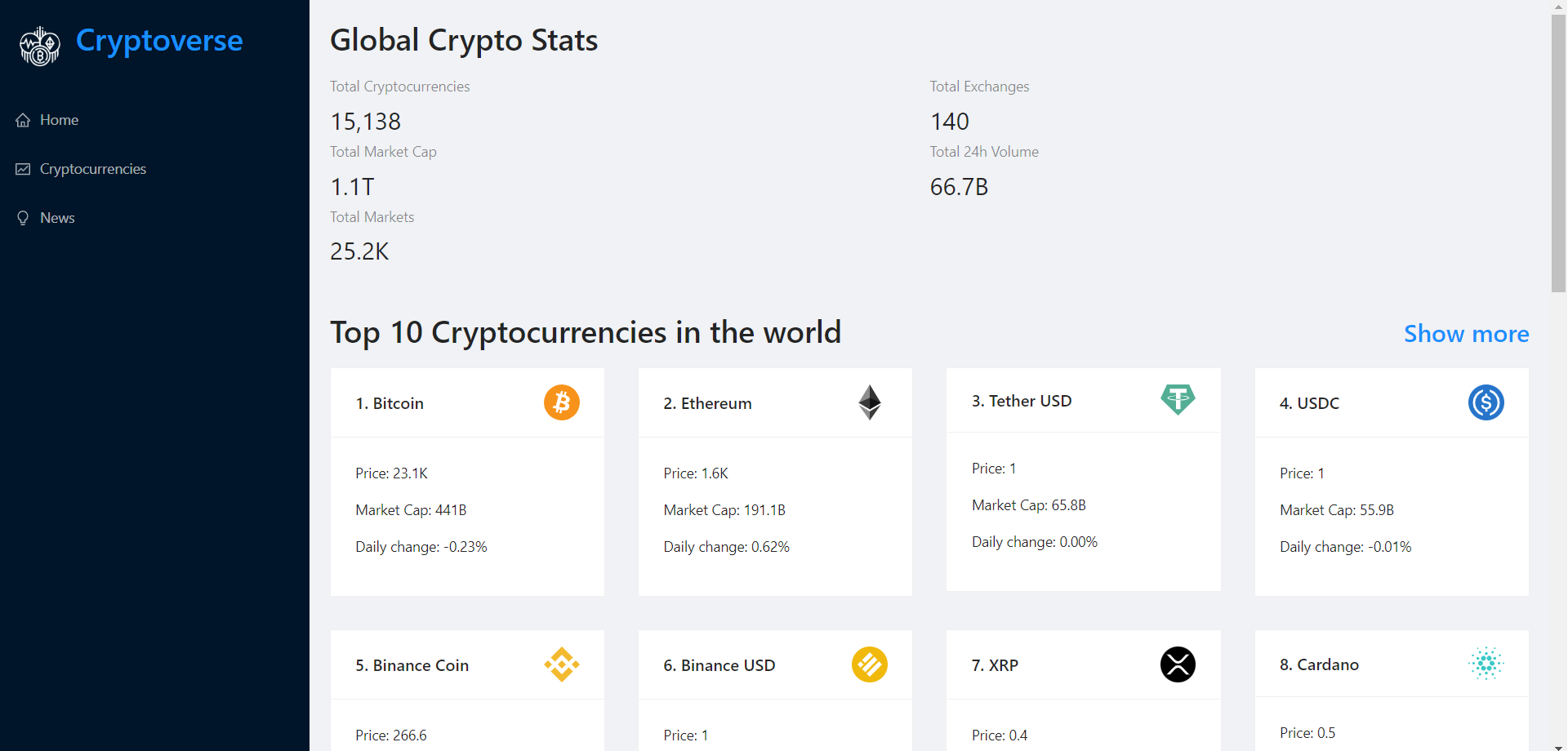1568x751 pixels.
Task: Open the 7. XRP card
Action: [1083, 690]
